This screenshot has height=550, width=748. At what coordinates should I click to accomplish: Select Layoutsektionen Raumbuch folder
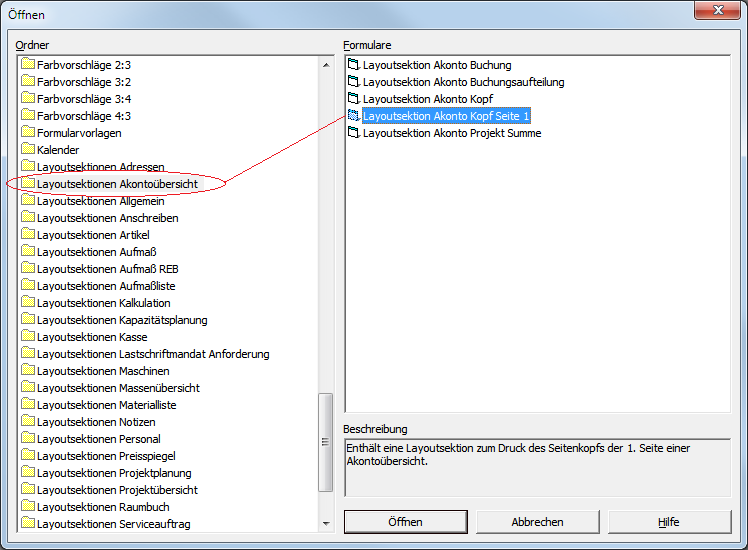tap(104, 507)
